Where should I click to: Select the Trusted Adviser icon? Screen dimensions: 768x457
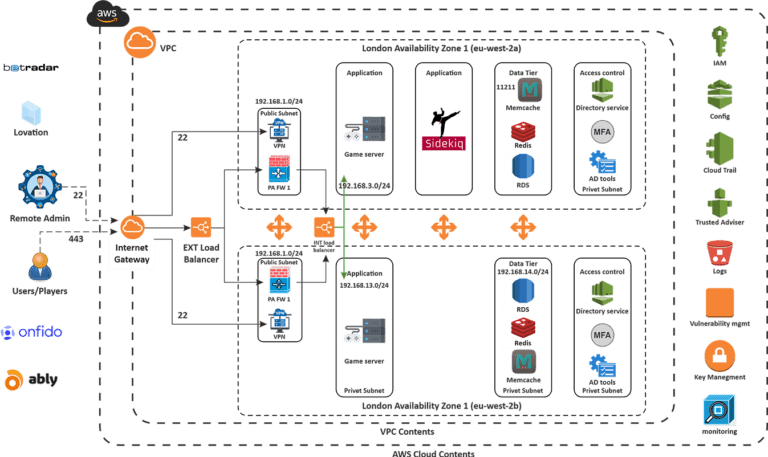720,202
